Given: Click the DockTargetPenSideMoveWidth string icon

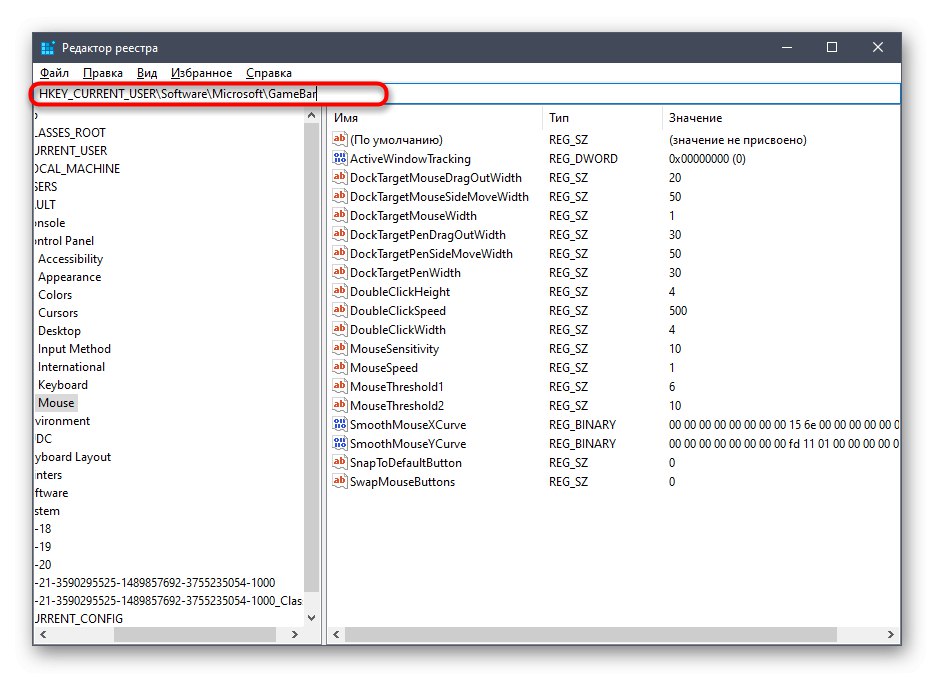Looking at the screenshot, I should (340, 254).
